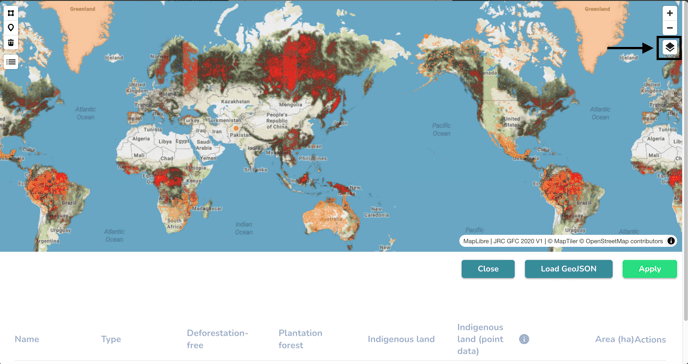Click the Deforestation-free column header

[218, 339]
